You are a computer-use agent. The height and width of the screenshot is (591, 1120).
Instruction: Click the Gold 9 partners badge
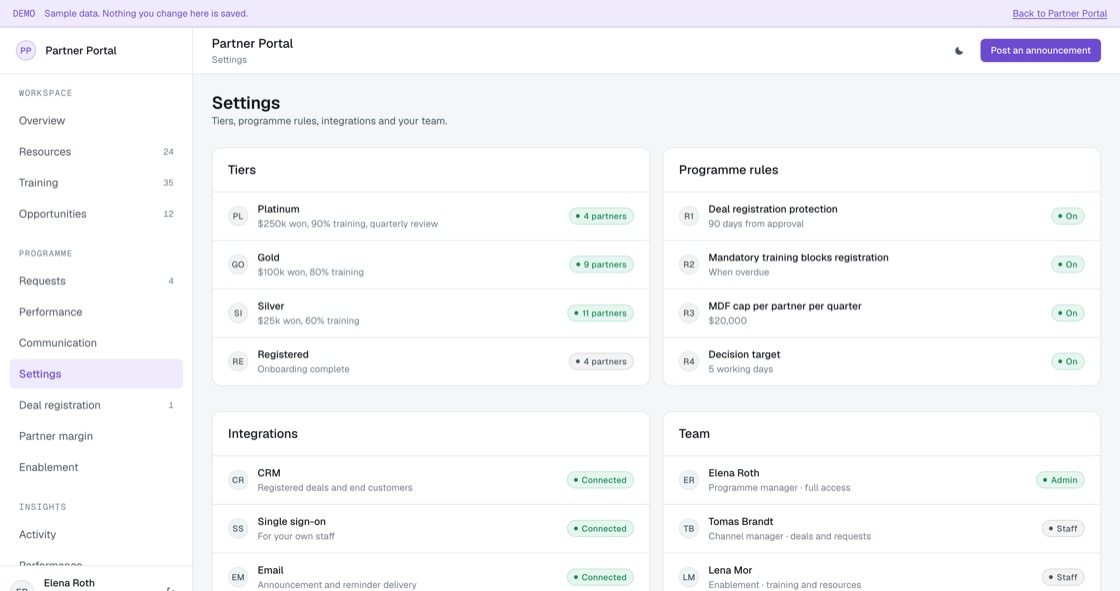point(601,264)
